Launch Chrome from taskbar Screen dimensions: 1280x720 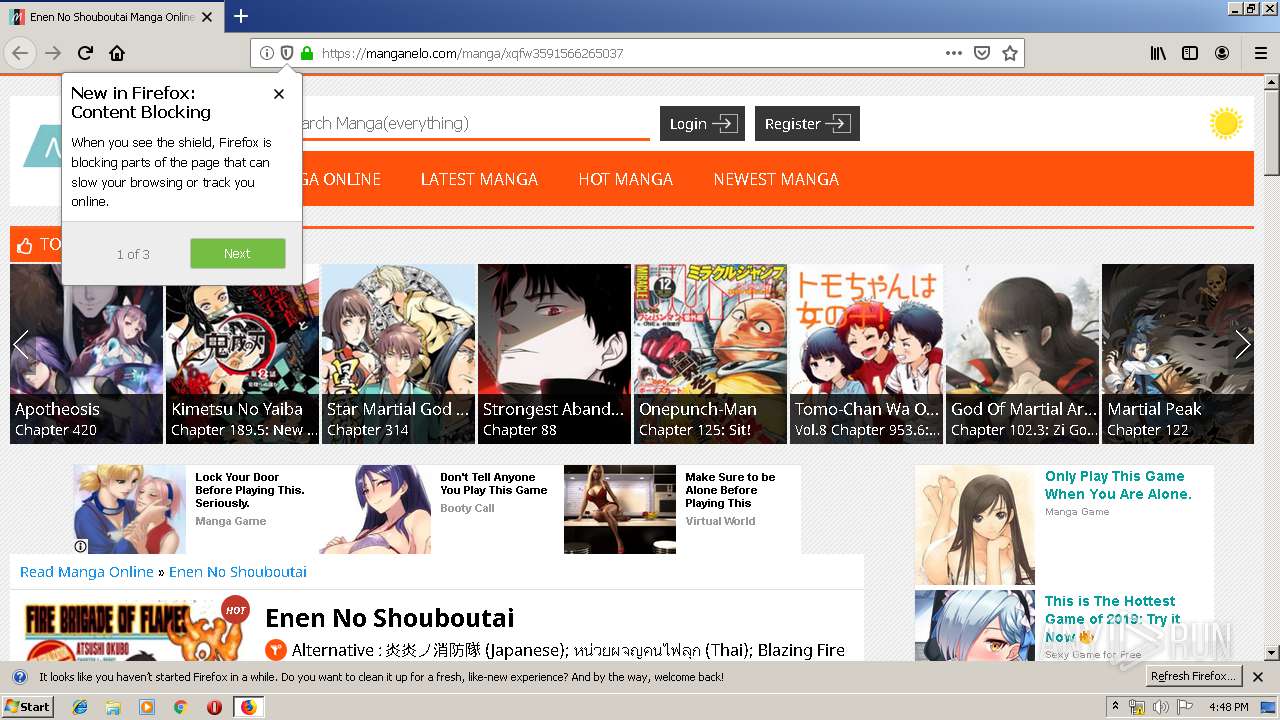tap(180, 707)
